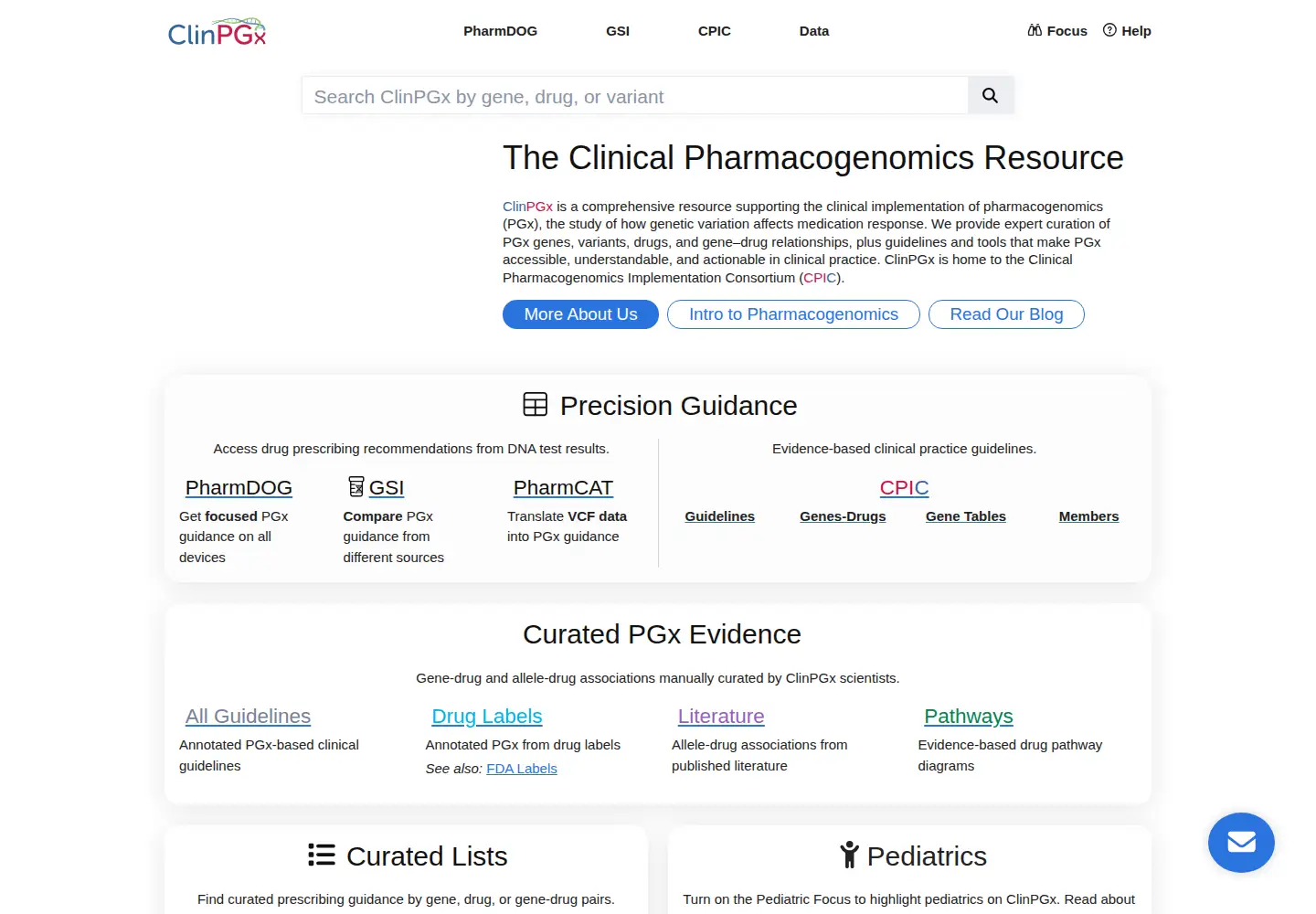Screen dimensions: 1316x914
Task: Open the Genes-Drugs link
Action: tap(843, 516)
